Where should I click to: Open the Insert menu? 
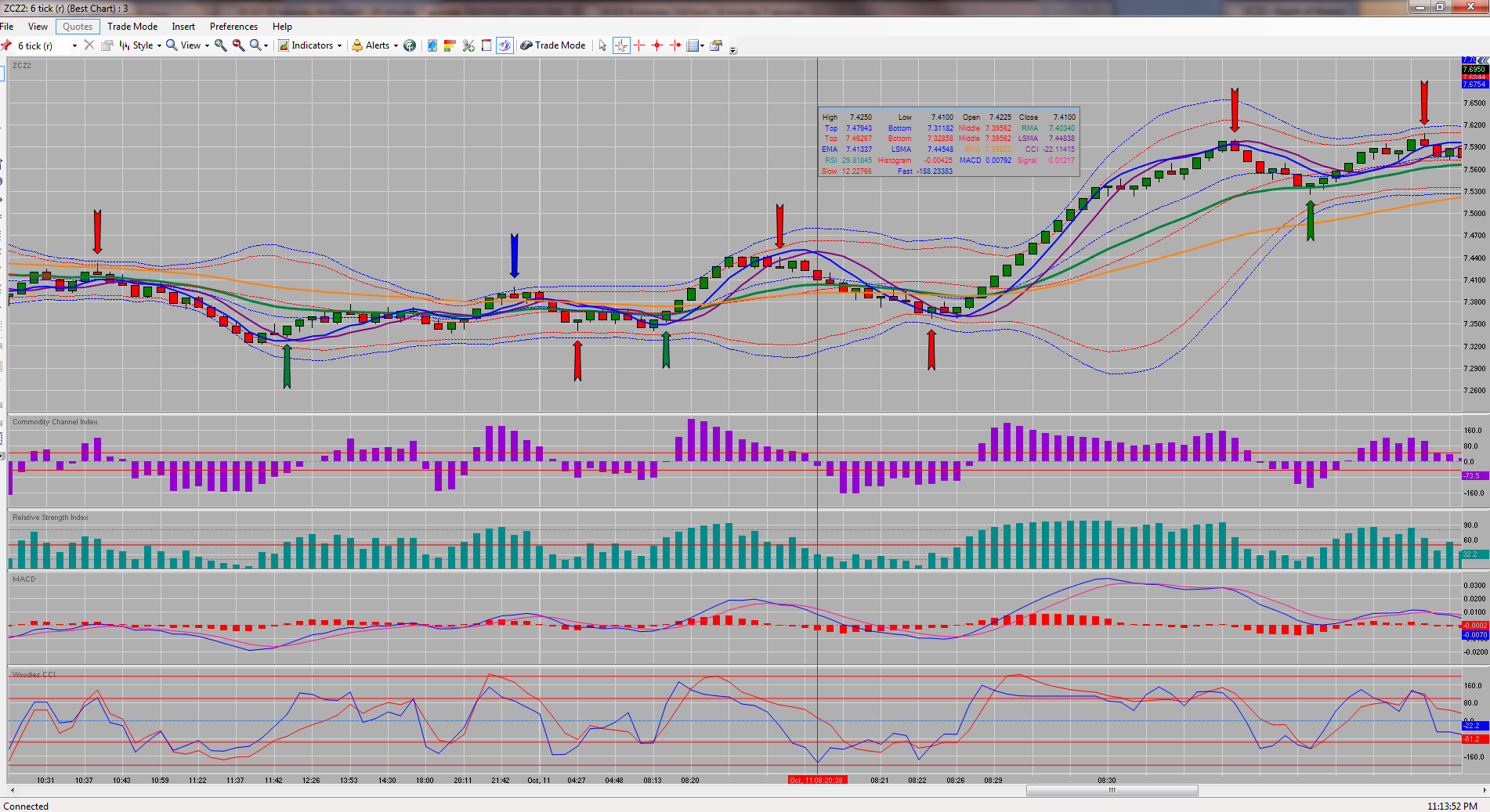coord(183,27)
